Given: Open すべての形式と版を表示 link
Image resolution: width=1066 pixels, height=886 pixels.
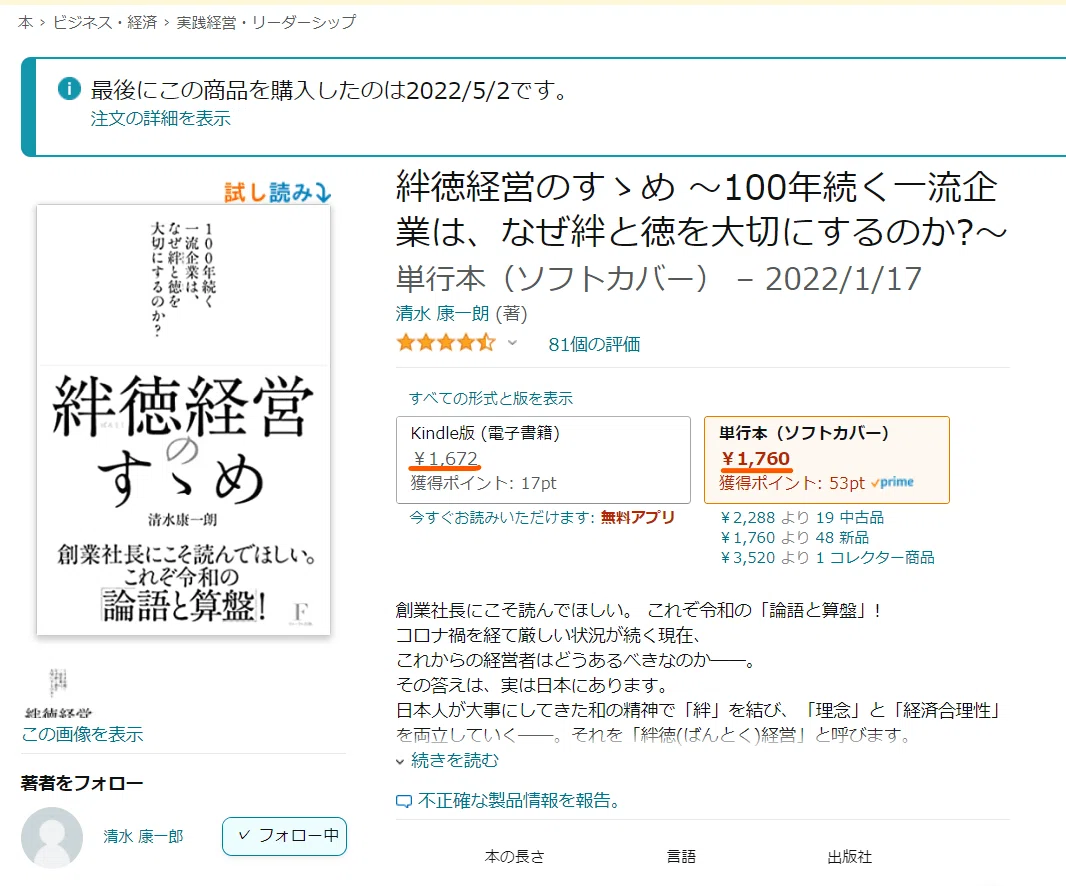Looking at the screenshot, I should (x=491, y=398).
